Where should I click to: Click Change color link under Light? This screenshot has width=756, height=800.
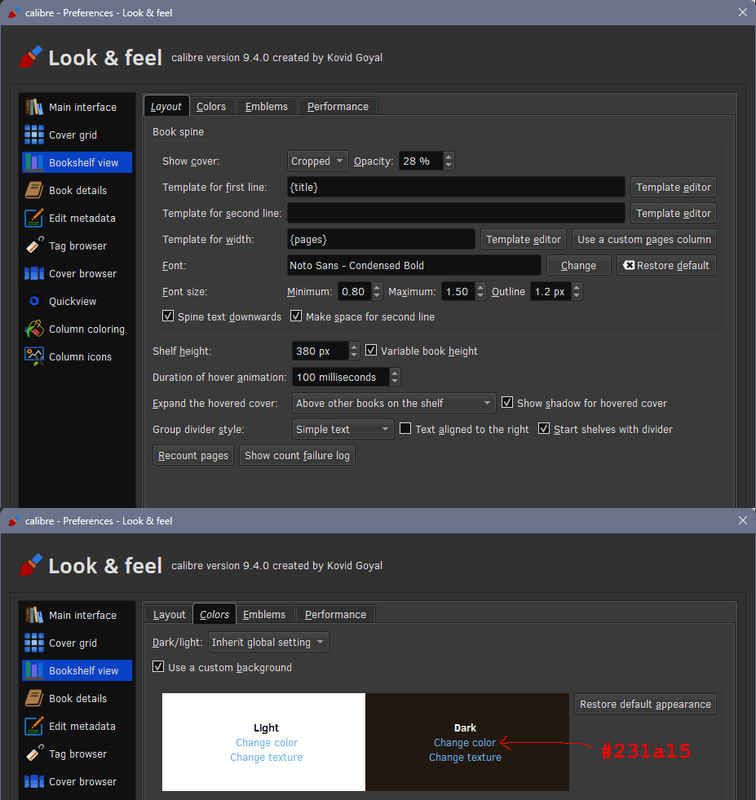(266, 742)
